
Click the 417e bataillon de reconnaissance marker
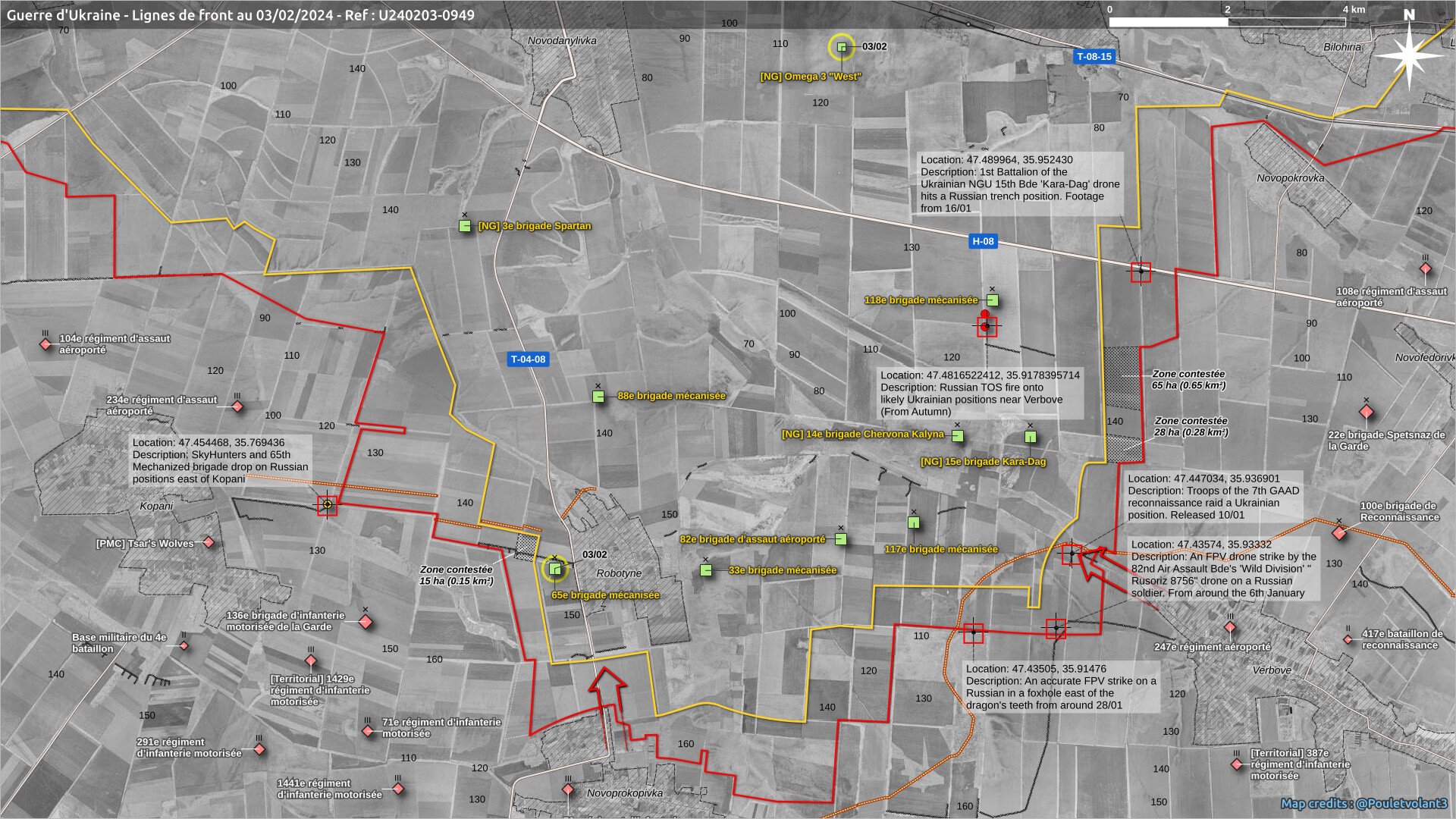(1348, 639)
